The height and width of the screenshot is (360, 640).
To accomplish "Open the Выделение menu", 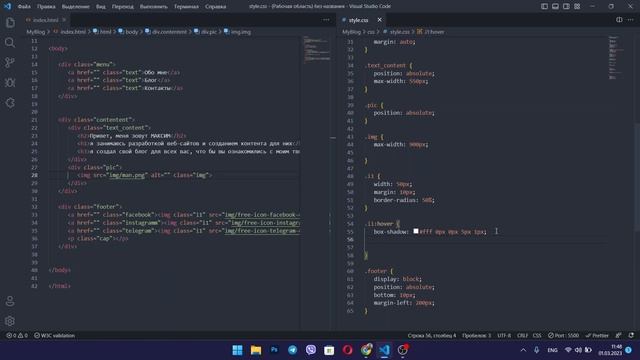I will [76, 7].
